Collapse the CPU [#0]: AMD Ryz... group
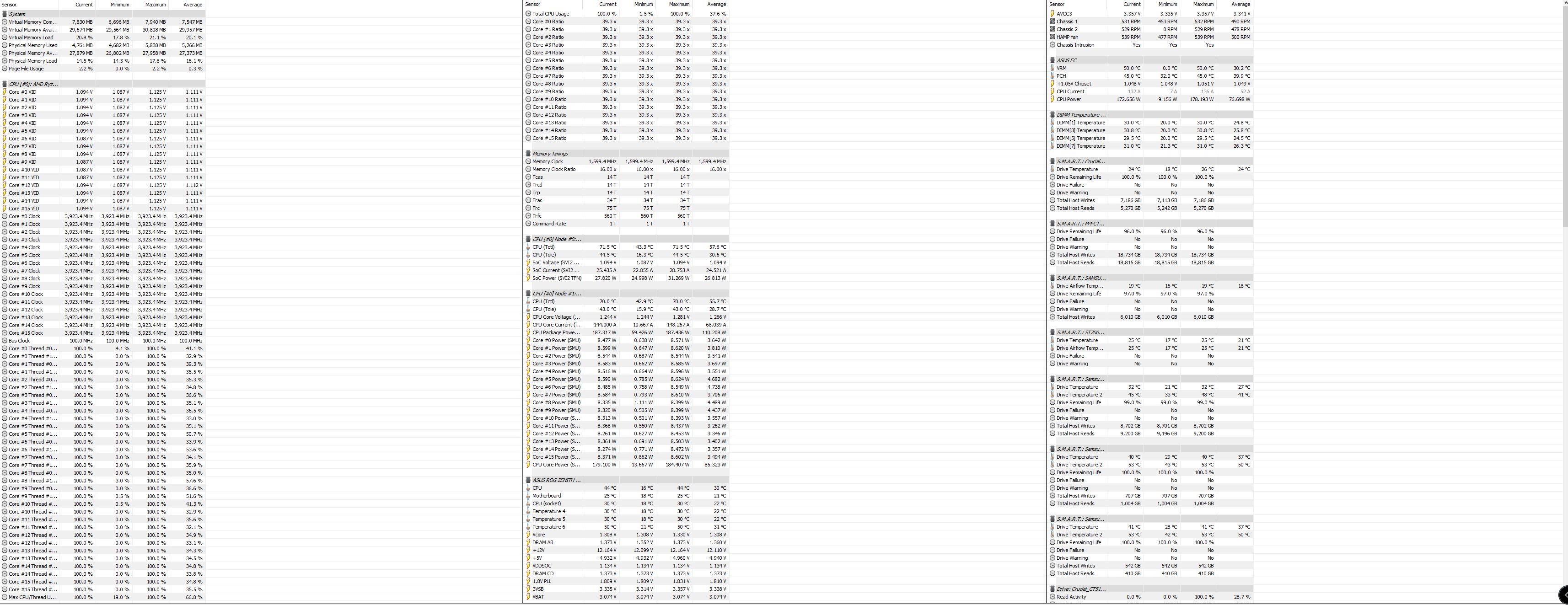 (x=33, y=84)
